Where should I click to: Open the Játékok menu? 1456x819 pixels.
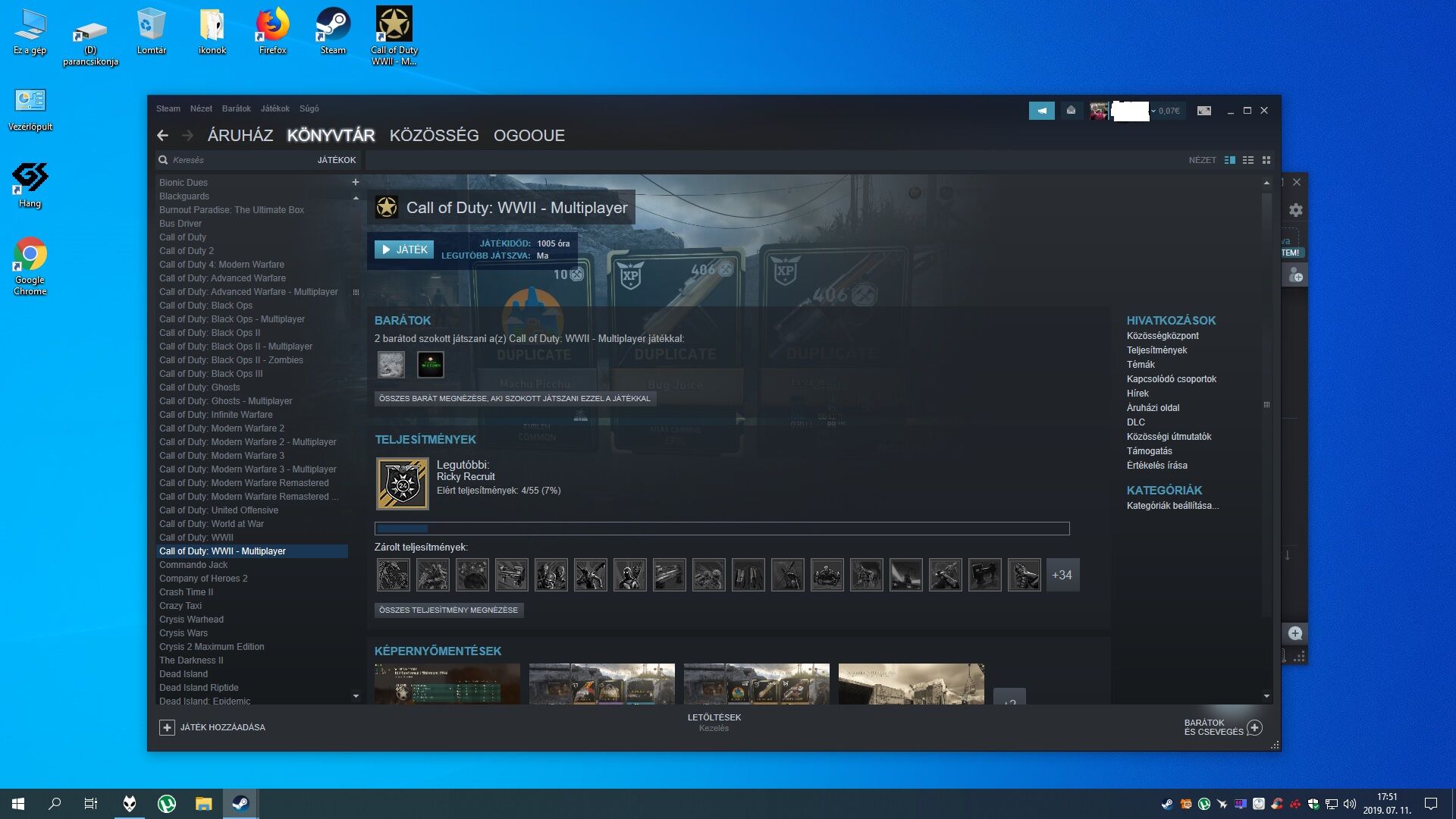pyautogui.click(x=275, y=108)
